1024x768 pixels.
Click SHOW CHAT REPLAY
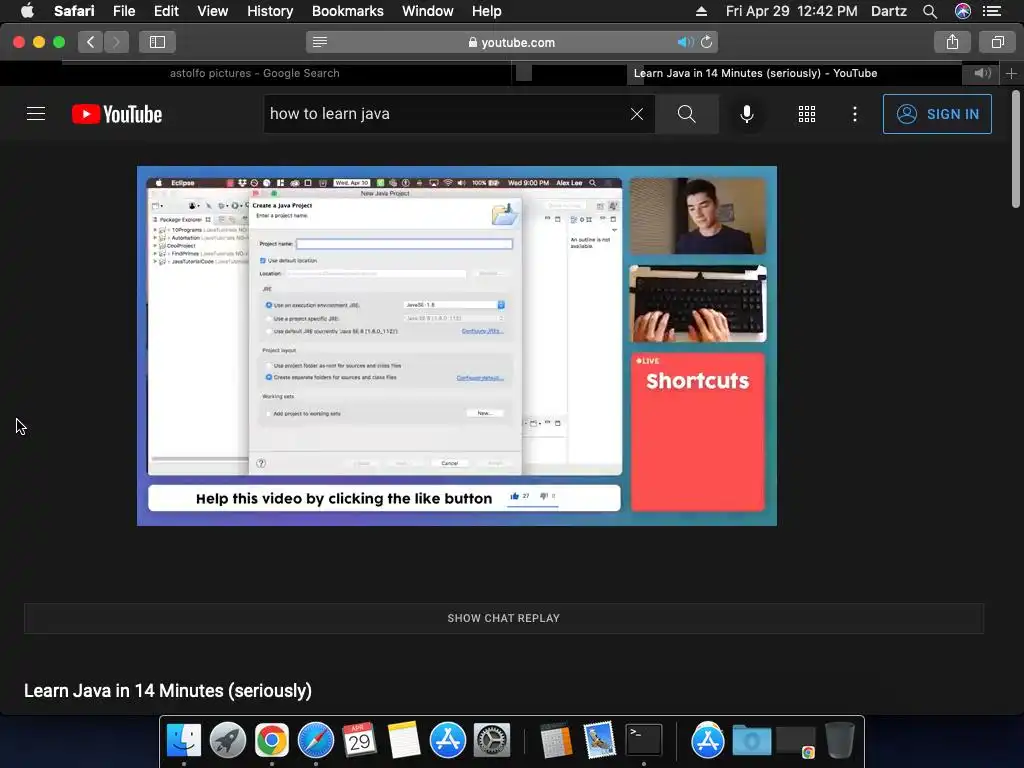pos(504,618)
